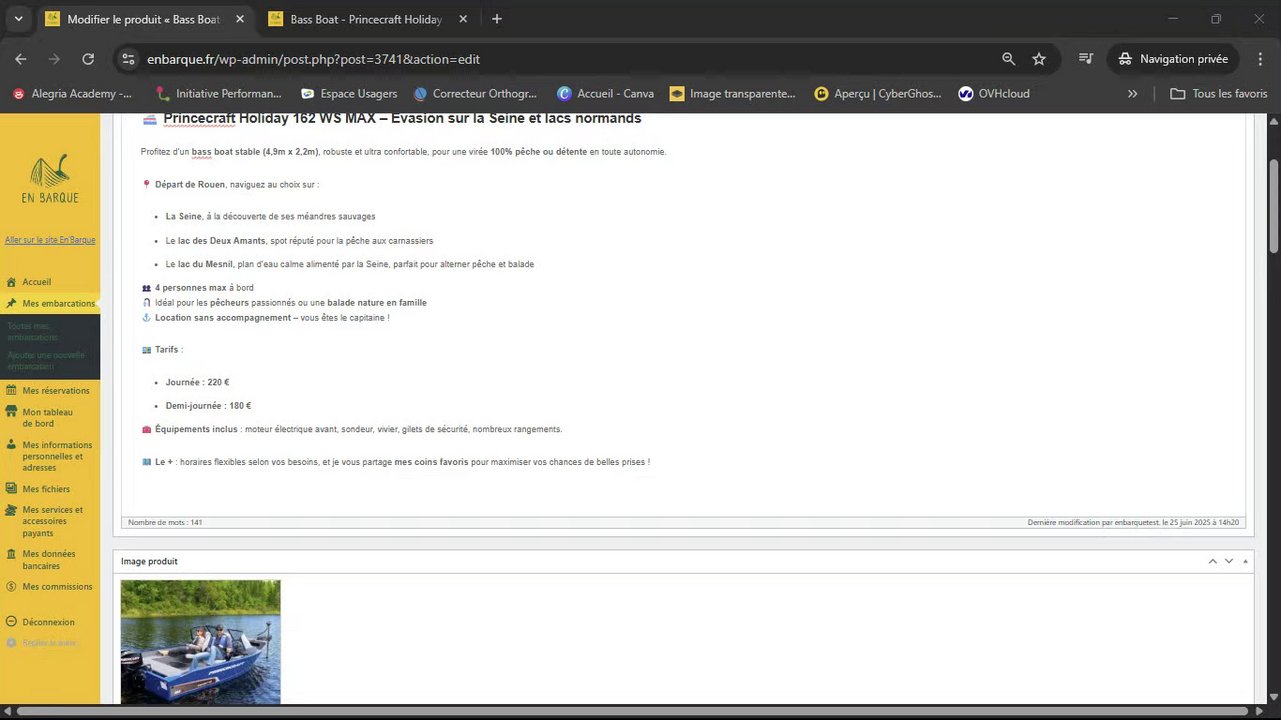Screen dimensions: 1281x720
Task: Click the Mon tableau de bord store icon
Action: pos(12,411)
